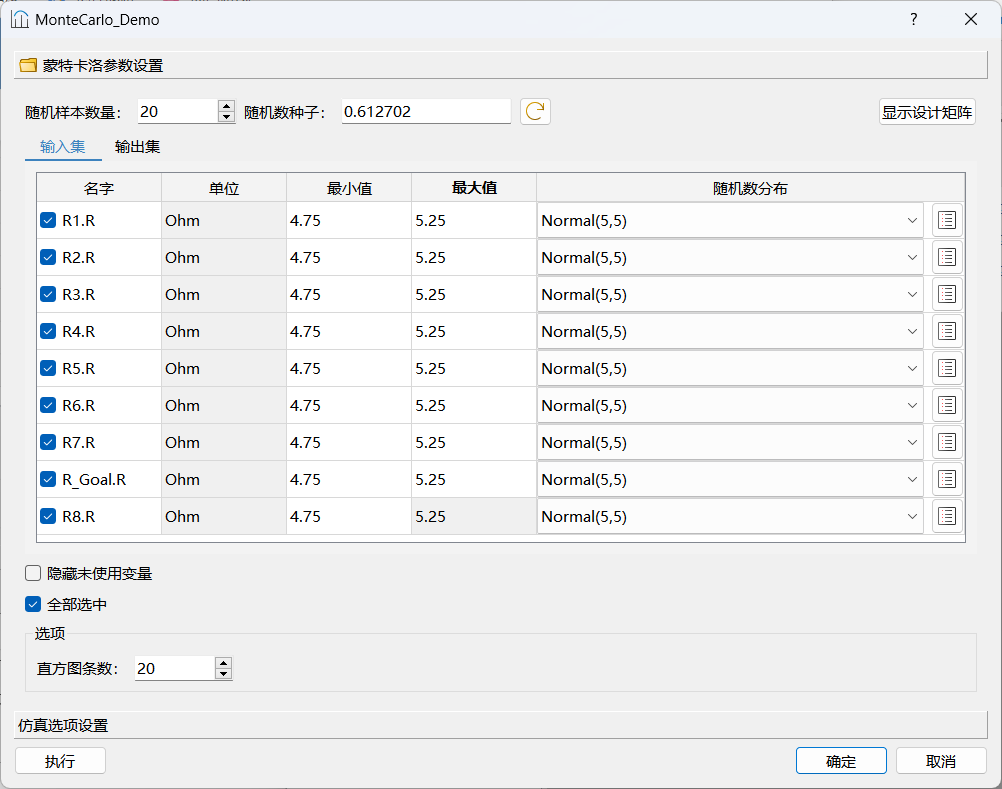
Task: Toggle the 全部选中 checkbox
Action: (34, 605)
